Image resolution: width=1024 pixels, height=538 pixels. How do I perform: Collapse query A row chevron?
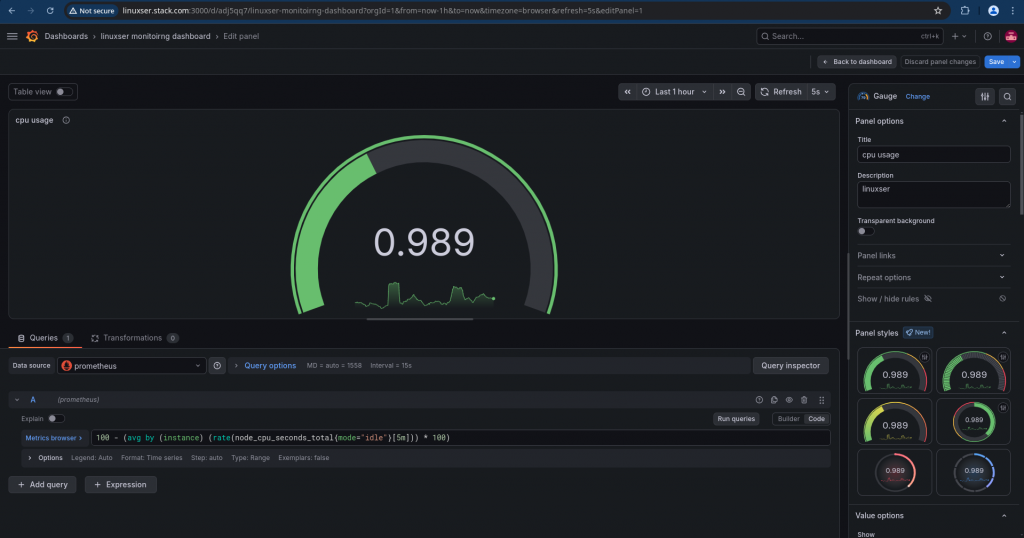pyautogui.click(x=17, y=400)
